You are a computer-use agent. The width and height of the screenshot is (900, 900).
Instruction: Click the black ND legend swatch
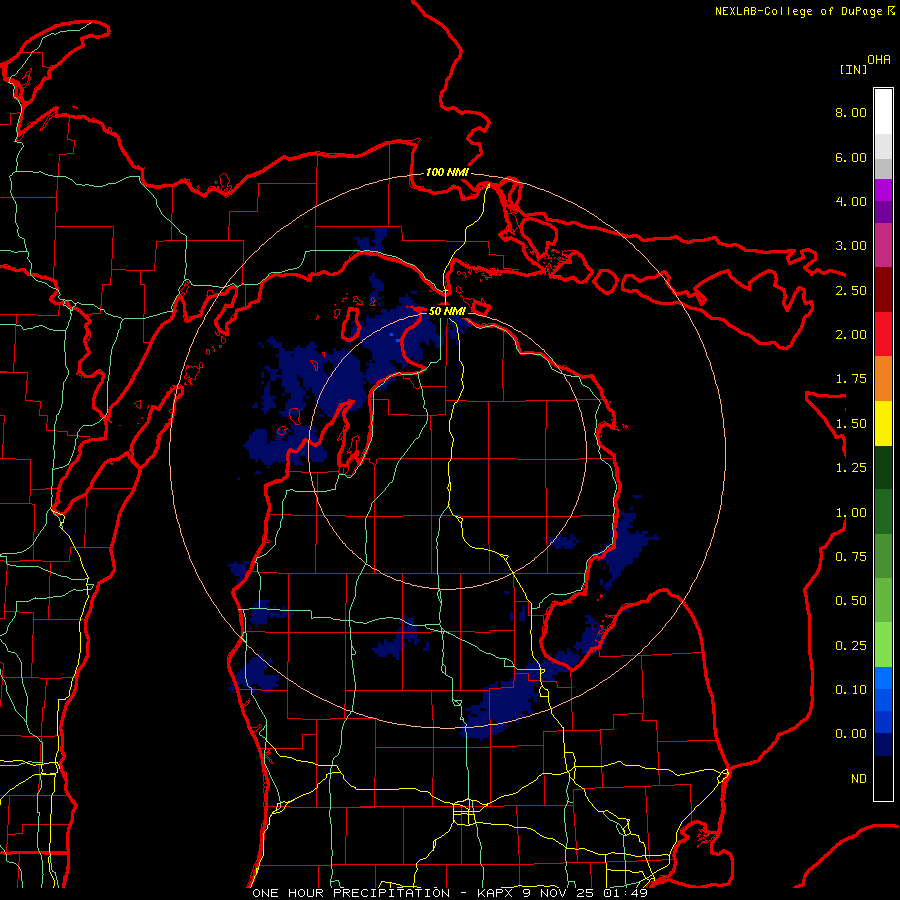883,778
